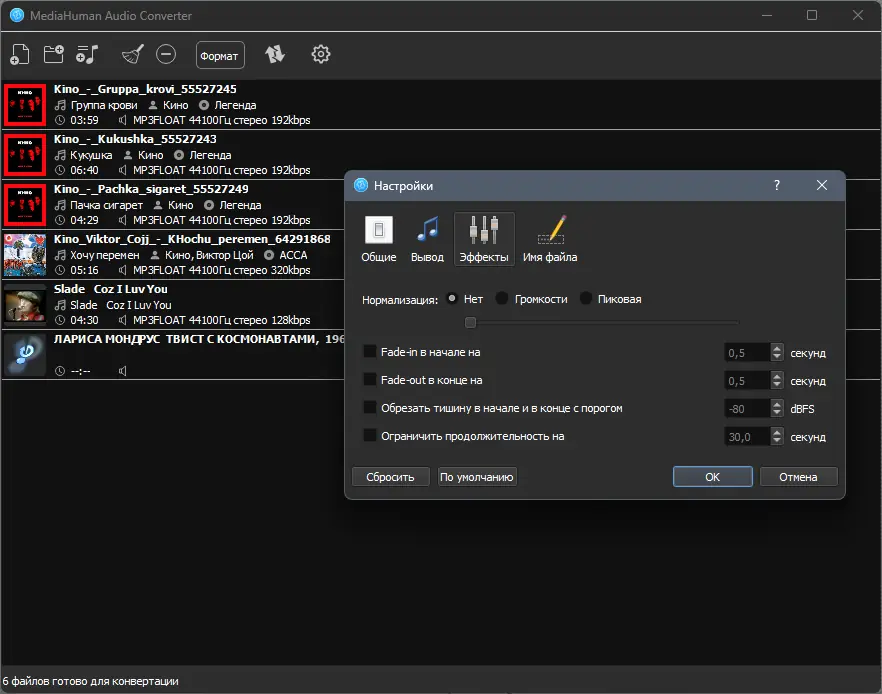Enable Обрезать тишину checkbox
This screenshot has height=694, width=882.
point(369,408)
